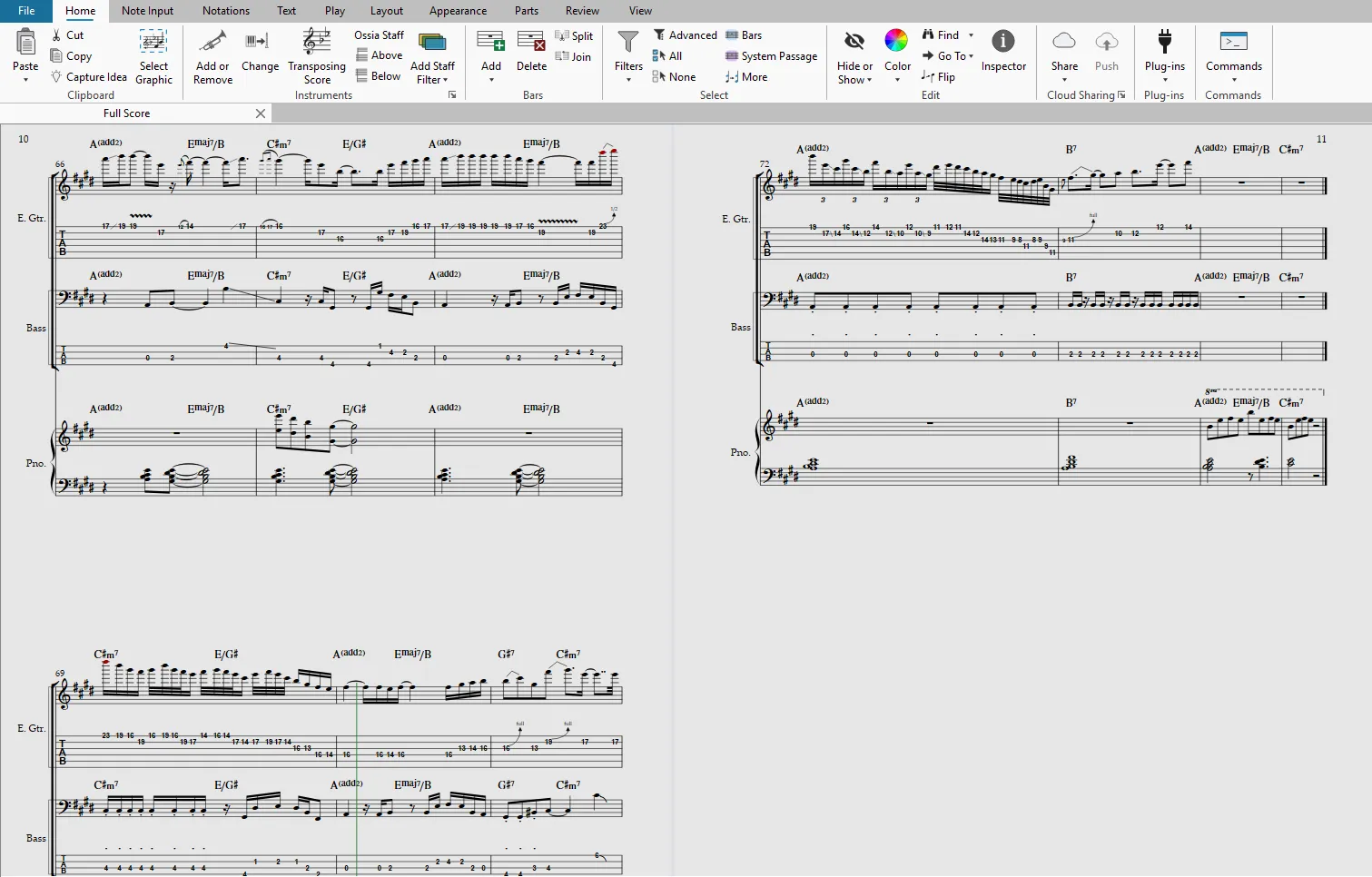Screen dimensions: 1372x877
Task: Click Select None
Action: [x=674, y=77]
